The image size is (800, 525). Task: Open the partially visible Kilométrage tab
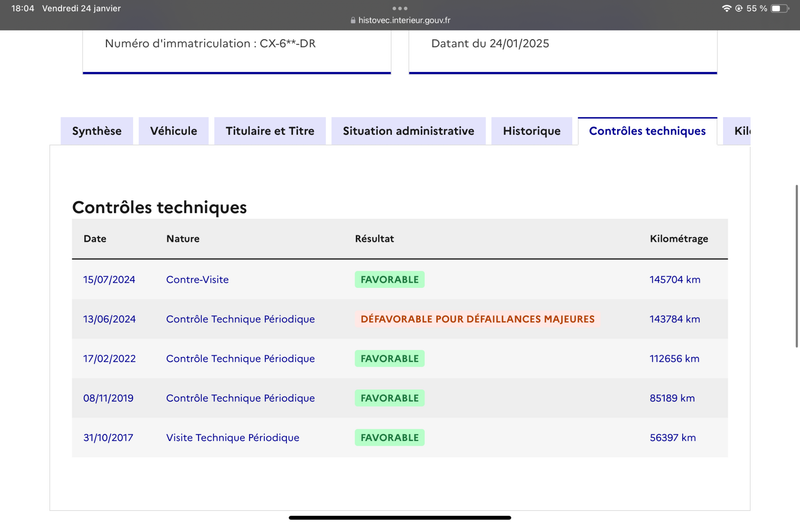click(x=737, y=131)
